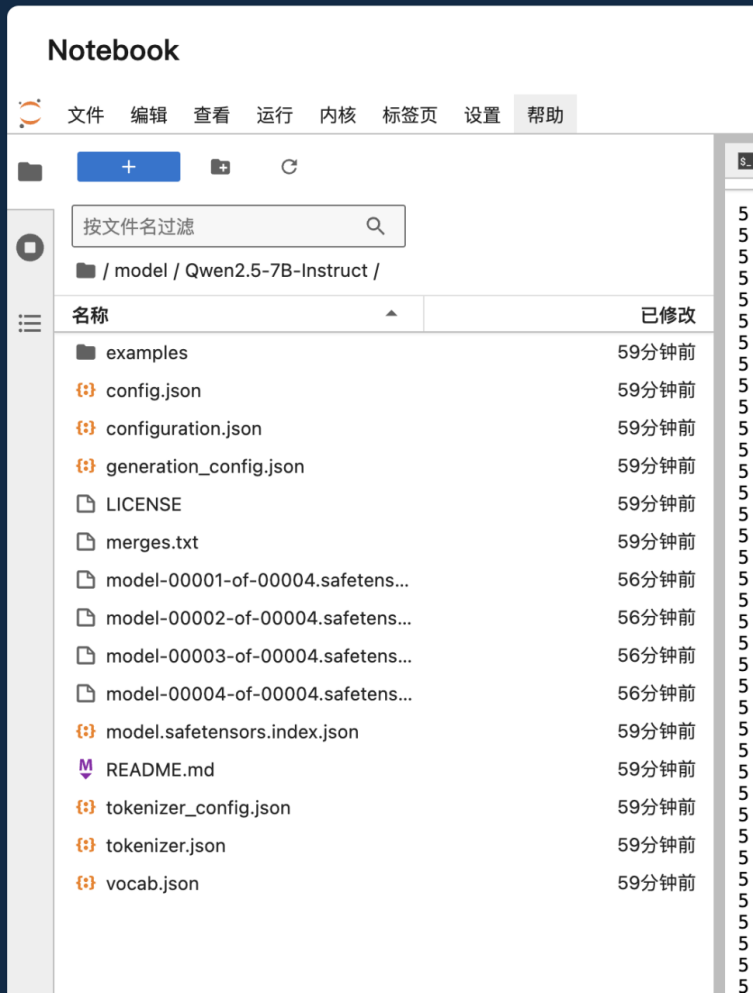Open the table of contents sidebar tab
The image size is (753, 994).
tap(30, 323)
